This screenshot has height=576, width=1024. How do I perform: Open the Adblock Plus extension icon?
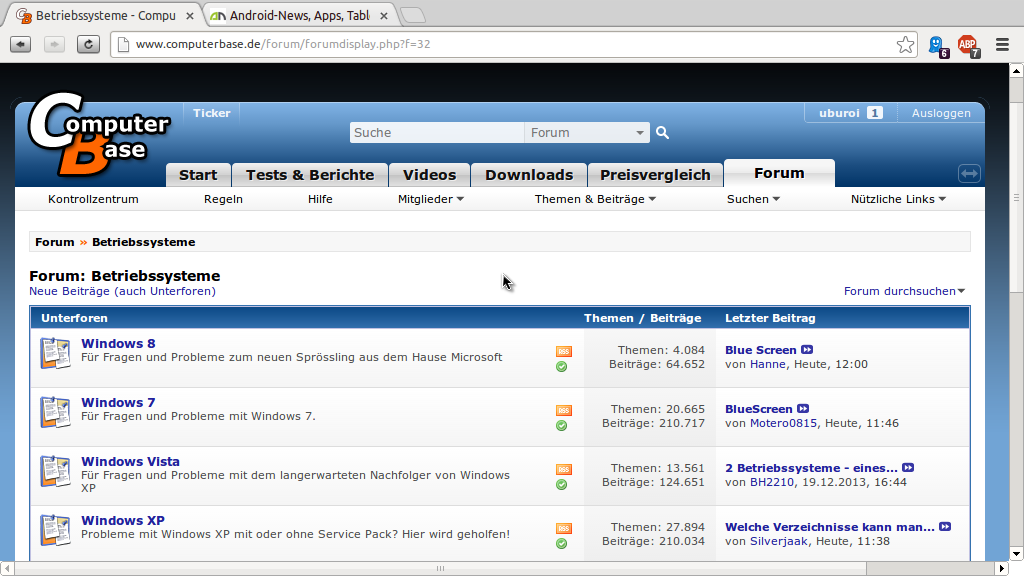[x=968, y=46]
